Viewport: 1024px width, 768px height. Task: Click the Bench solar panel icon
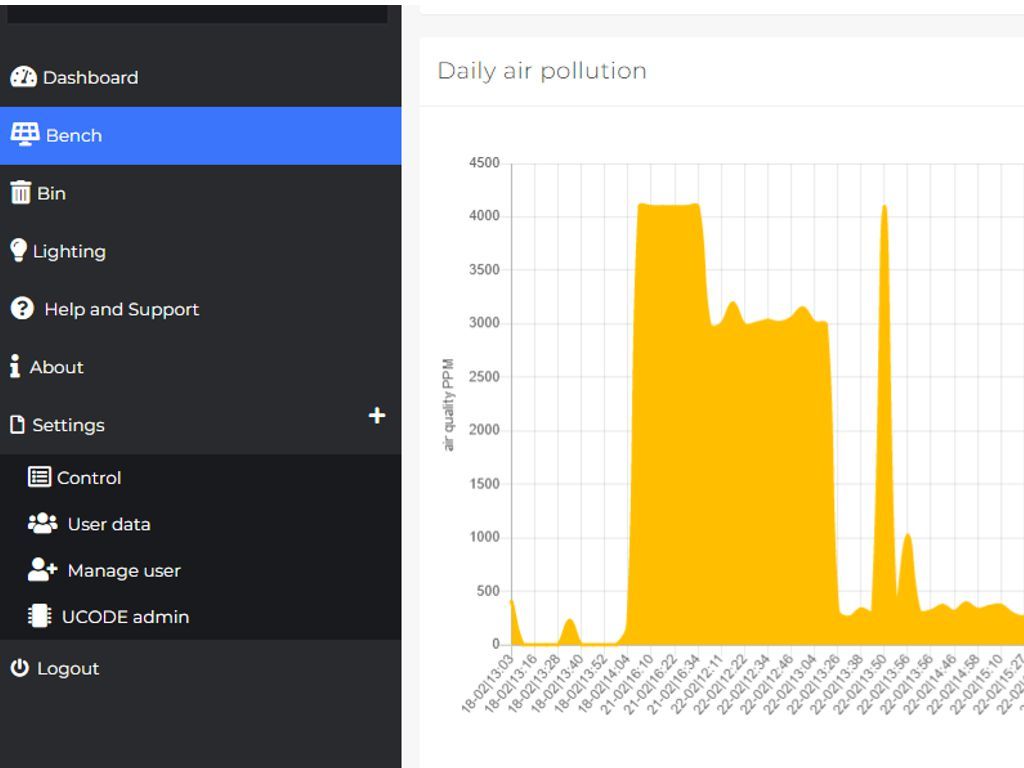point(22,134)
